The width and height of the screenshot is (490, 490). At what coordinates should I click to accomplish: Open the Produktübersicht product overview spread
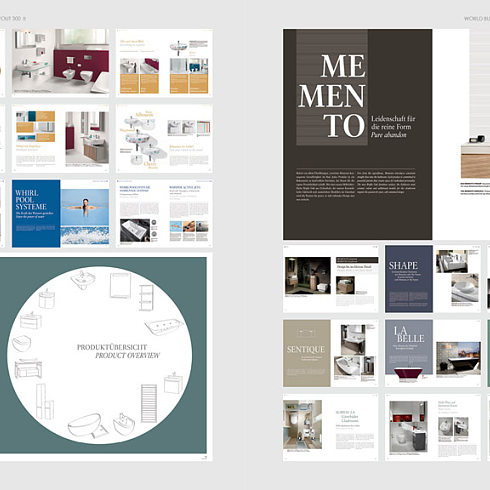click(x=103, y=355)
